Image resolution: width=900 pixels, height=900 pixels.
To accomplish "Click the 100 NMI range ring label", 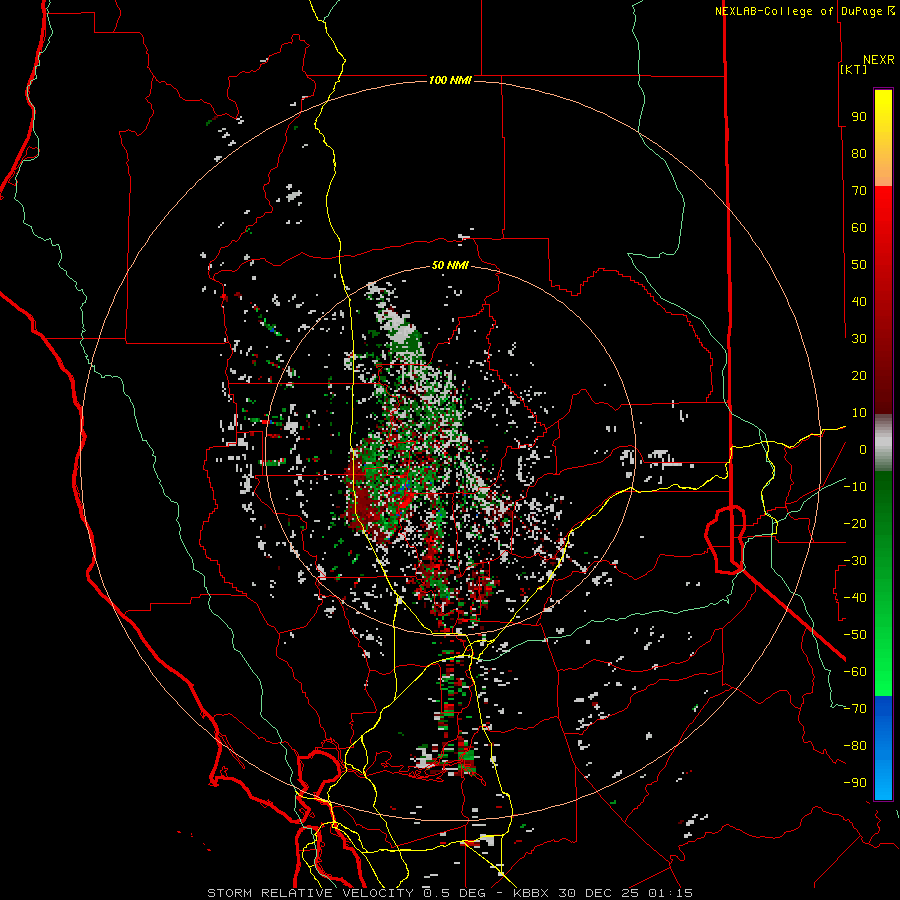I will pyautogui.click(x=450, y=80).
